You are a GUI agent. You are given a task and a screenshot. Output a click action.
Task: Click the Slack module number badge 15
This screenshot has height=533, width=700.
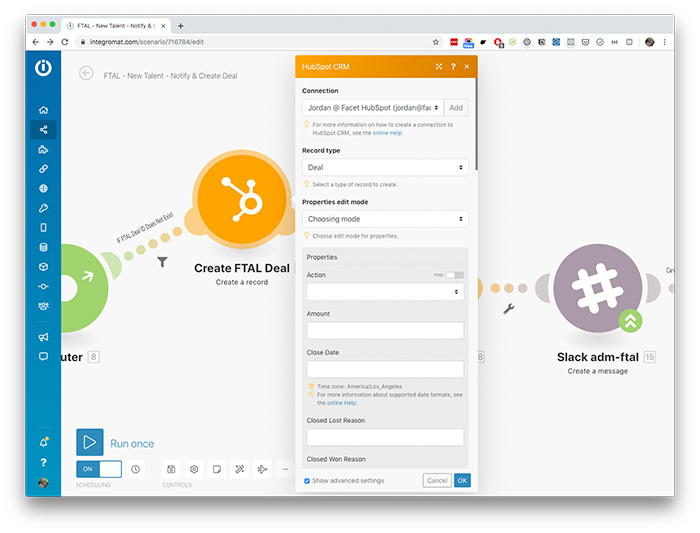click(650, 357)
